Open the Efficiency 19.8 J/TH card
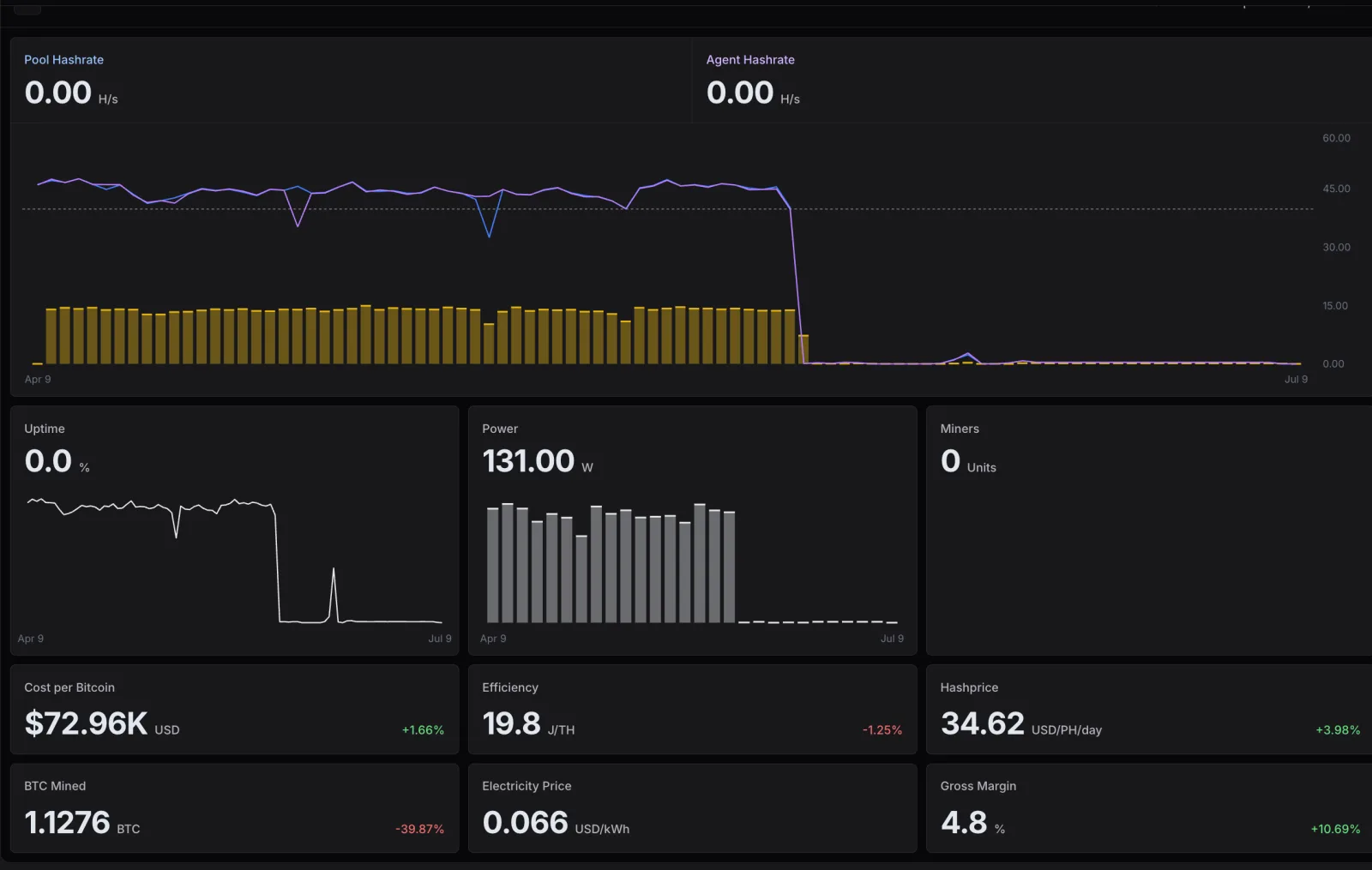This screenshot has width=1372, height=870. 692,710
